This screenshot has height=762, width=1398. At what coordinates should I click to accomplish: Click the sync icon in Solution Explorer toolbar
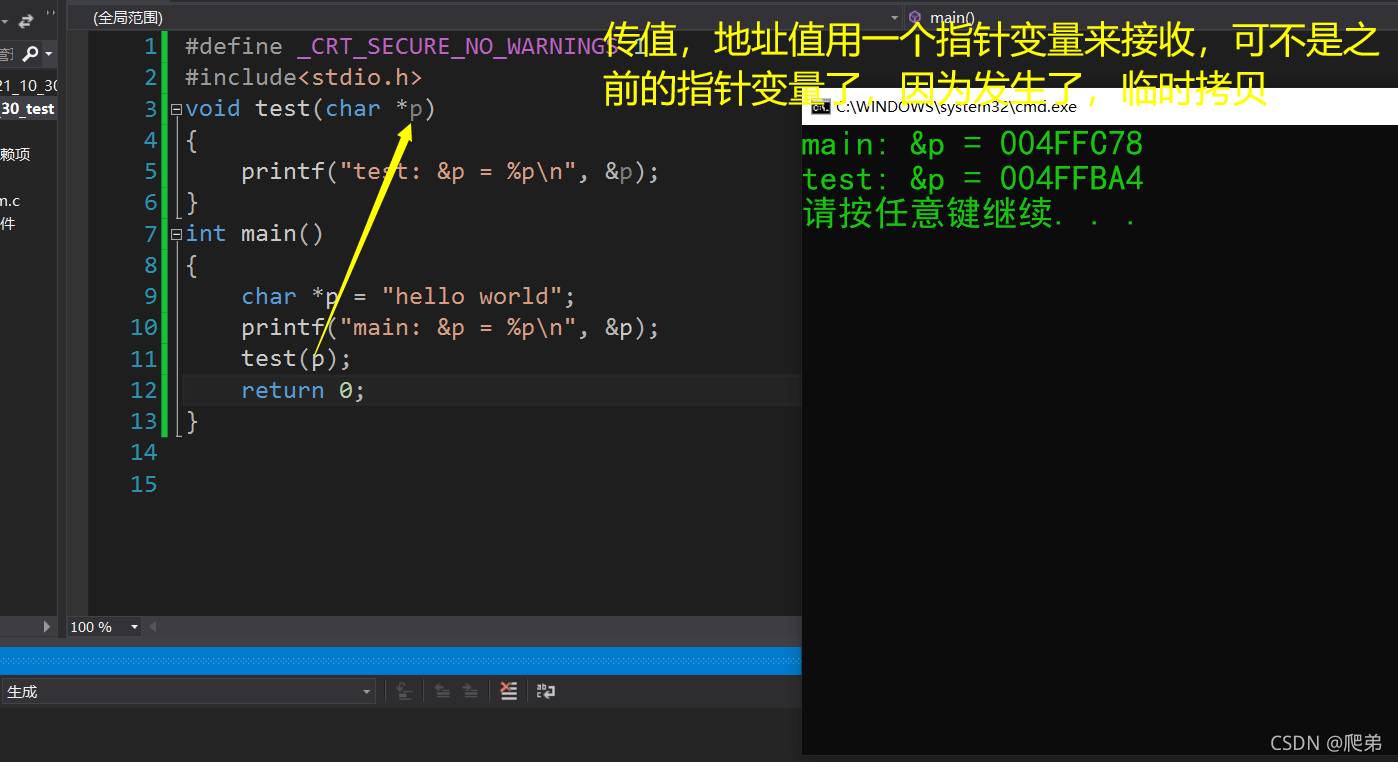tap(25, 19)
